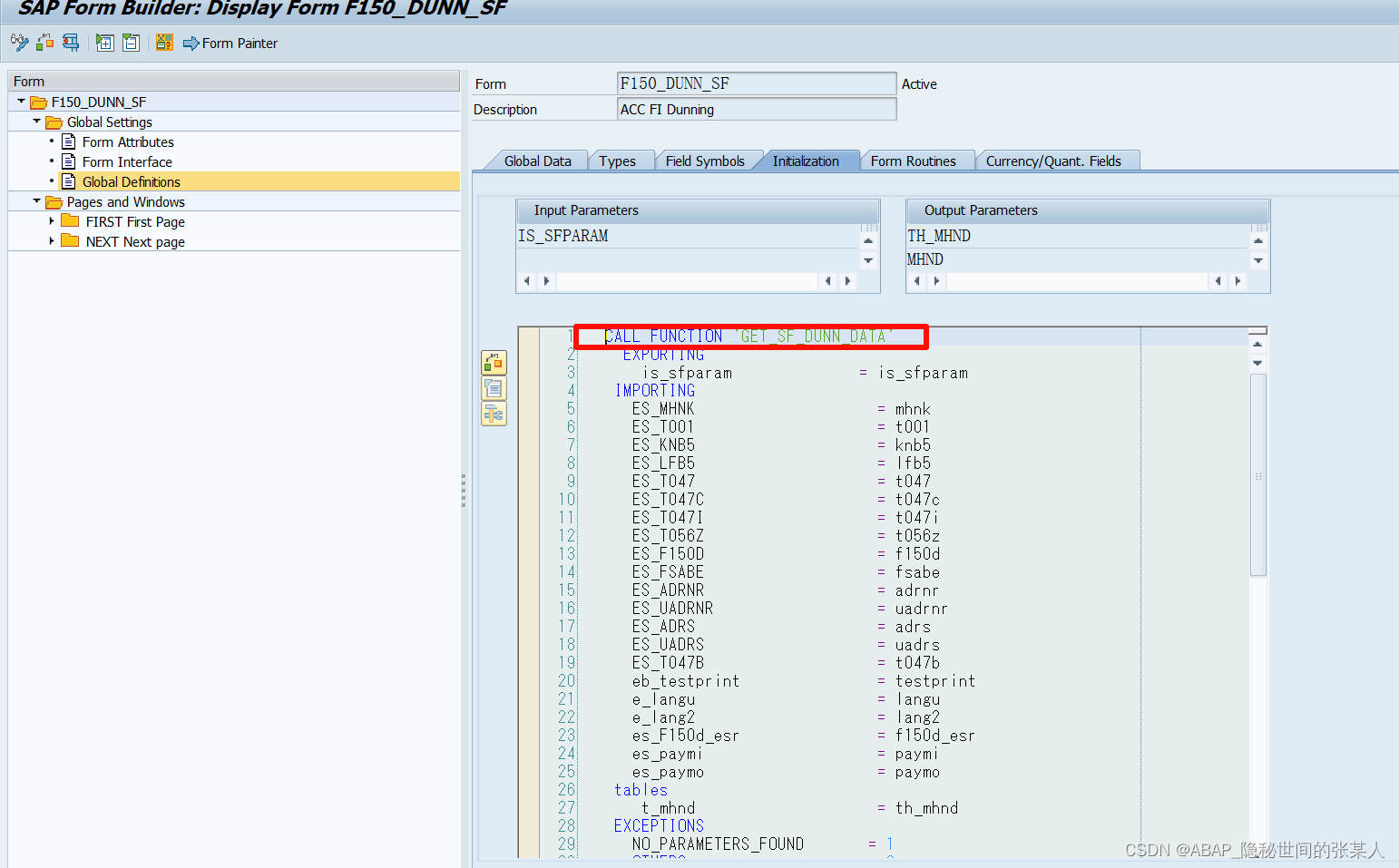Collapse the Pages and Windows folder

pyautogui.click(x=36, y=200)
